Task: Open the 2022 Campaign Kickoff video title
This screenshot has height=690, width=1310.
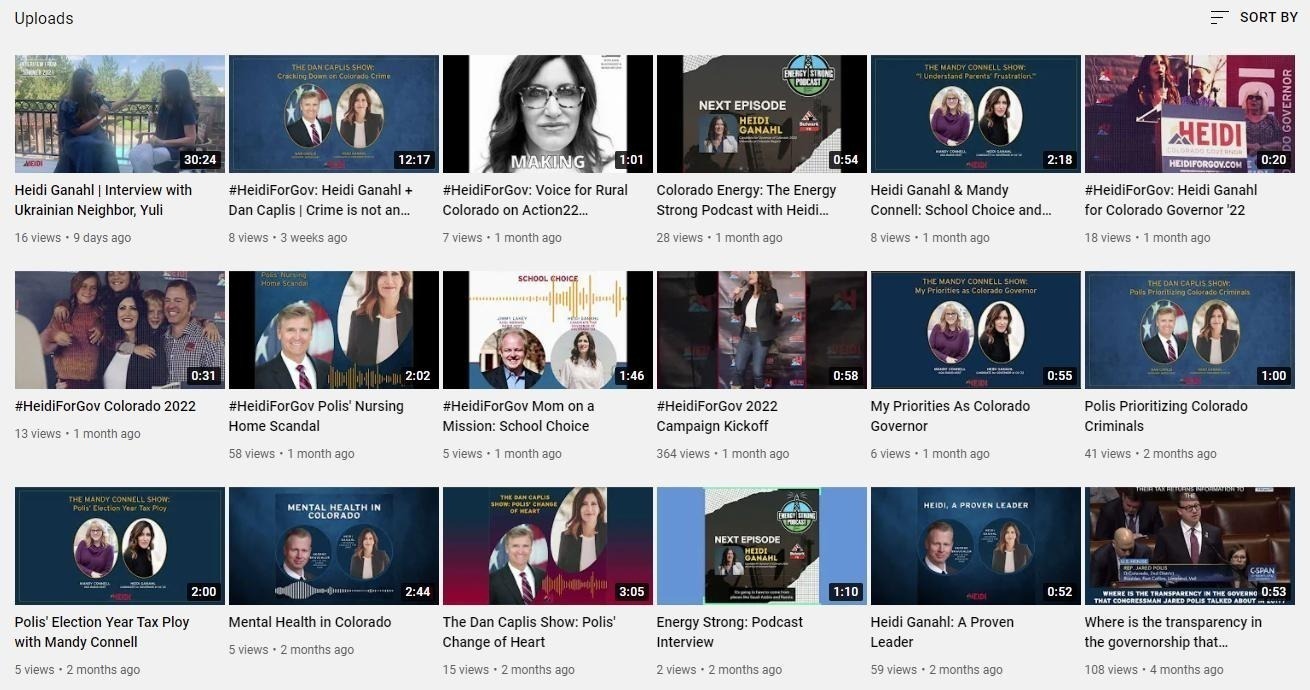Action: pos(717,416)
